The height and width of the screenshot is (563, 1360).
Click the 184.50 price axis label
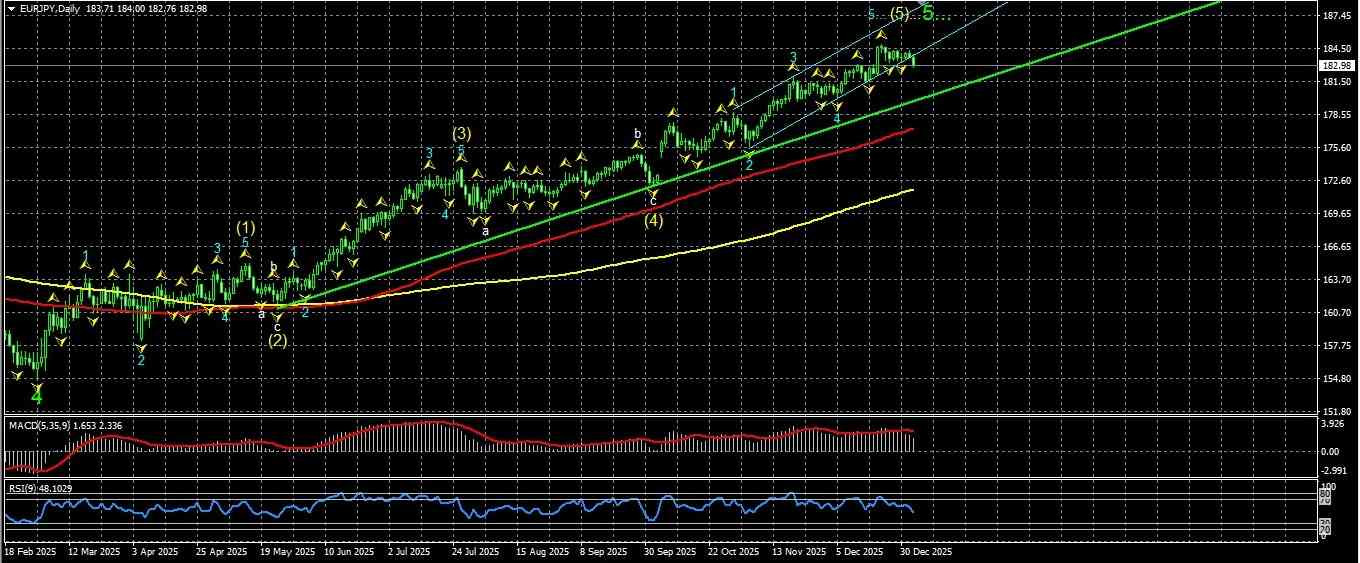coord(1337,49)
